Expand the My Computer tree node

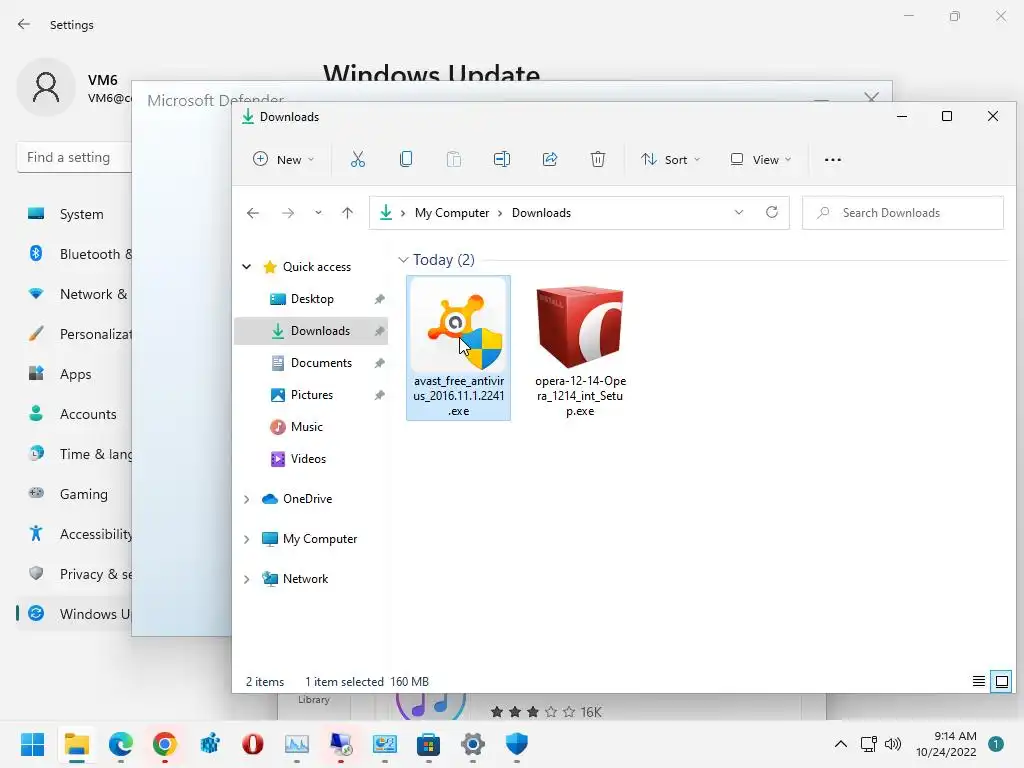click(246, 539)
